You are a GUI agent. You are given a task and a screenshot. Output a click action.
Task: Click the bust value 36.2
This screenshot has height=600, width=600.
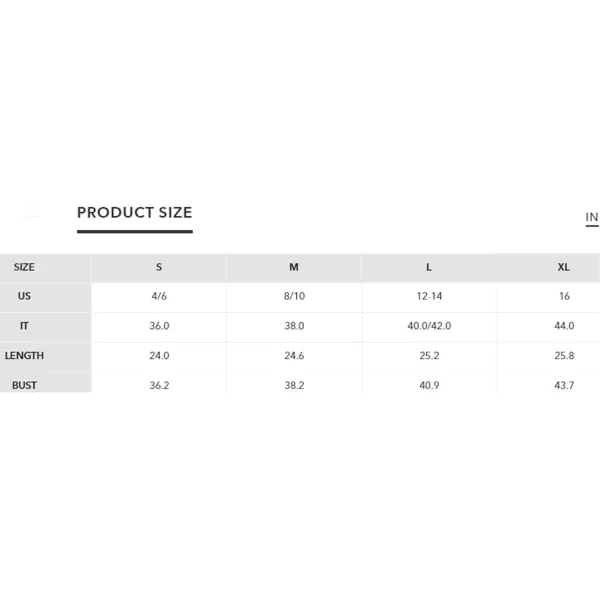click(x=159, y=385)
